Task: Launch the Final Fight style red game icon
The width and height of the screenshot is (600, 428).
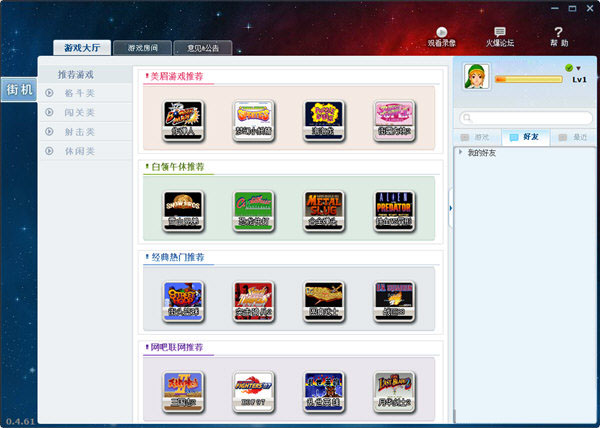Action: 253,301
